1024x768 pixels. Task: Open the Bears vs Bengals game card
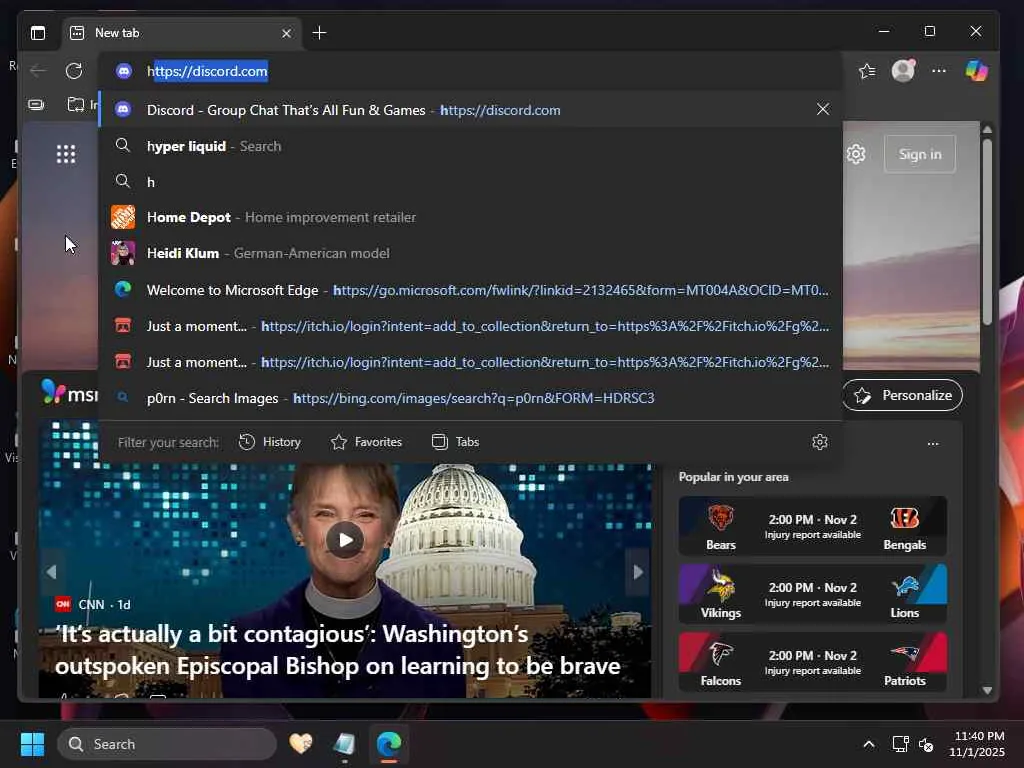coord(812,526)
